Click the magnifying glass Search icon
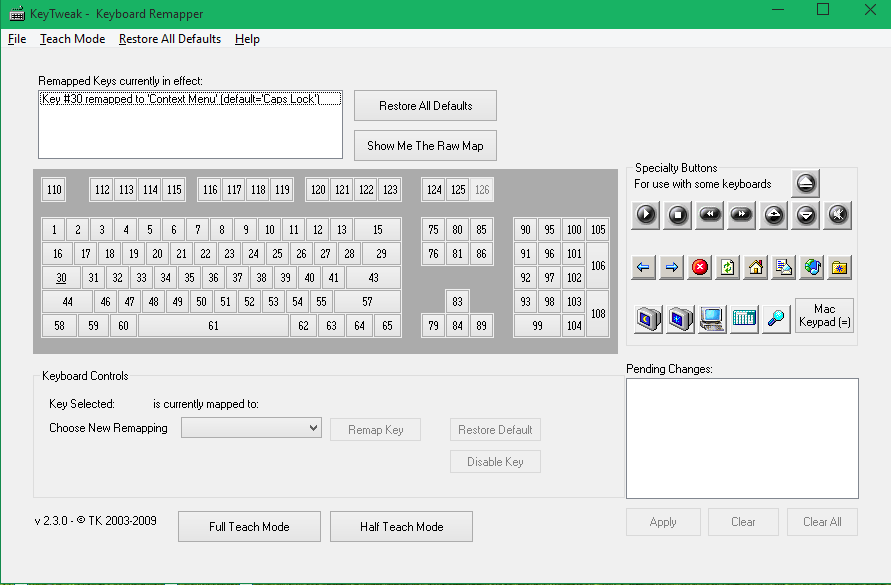 776,319
